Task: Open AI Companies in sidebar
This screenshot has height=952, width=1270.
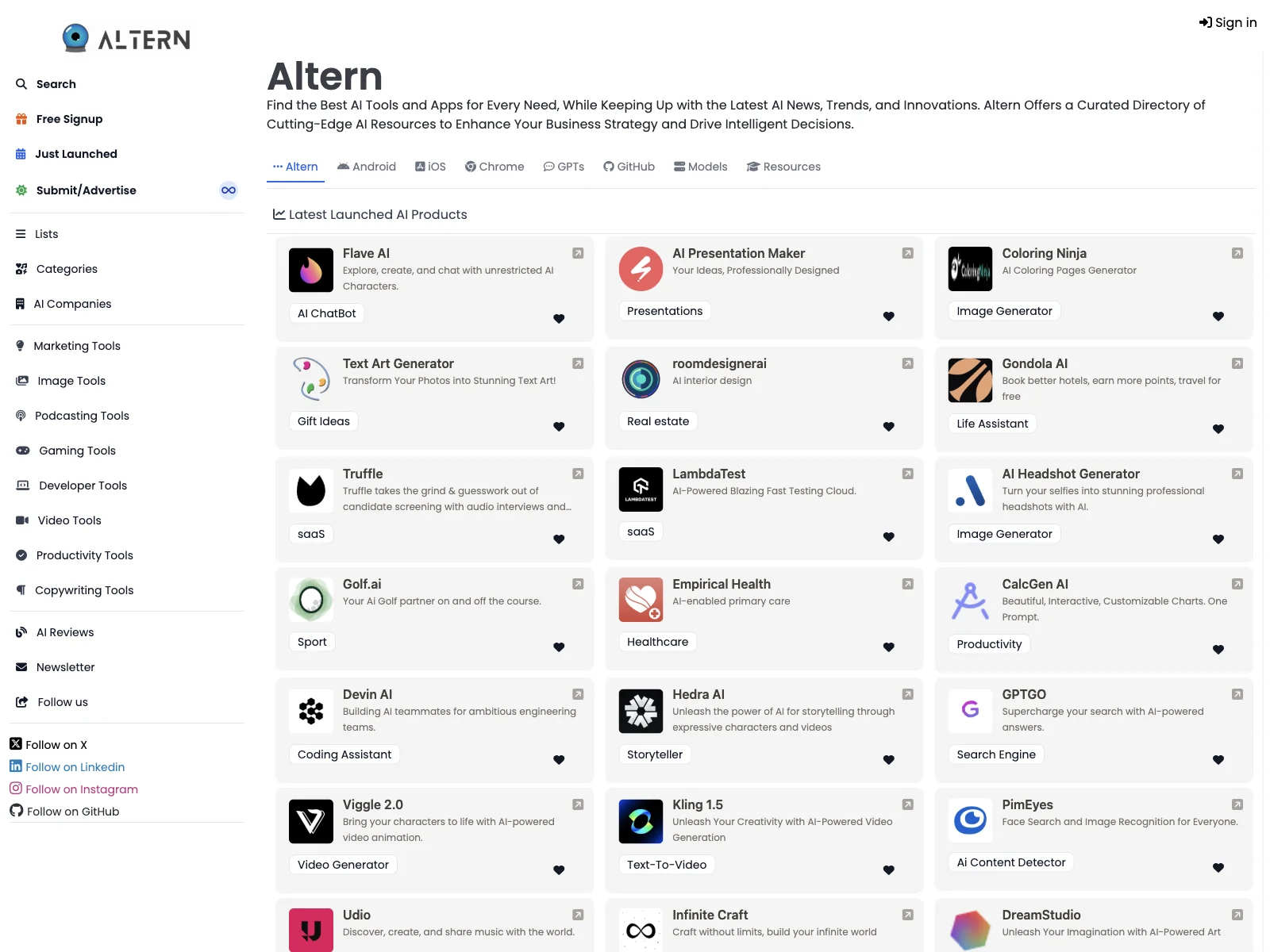Action: pos(63,304)
